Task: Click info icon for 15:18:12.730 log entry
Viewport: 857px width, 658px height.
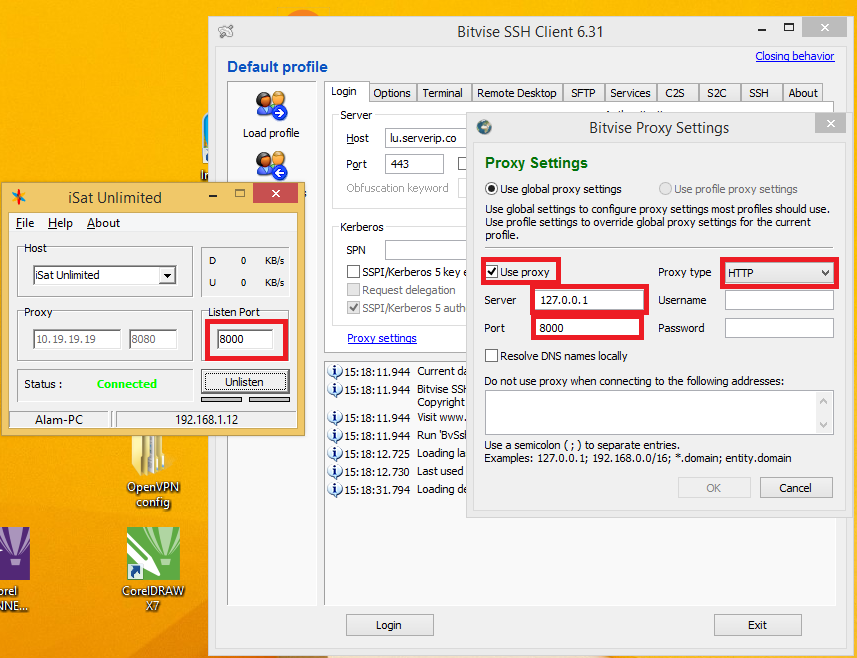Action: coord(334,472)
